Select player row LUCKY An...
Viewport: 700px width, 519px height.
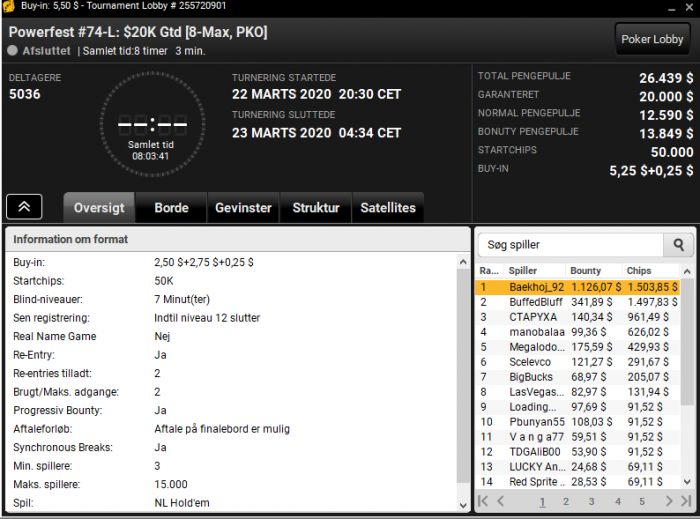(578, 467)
